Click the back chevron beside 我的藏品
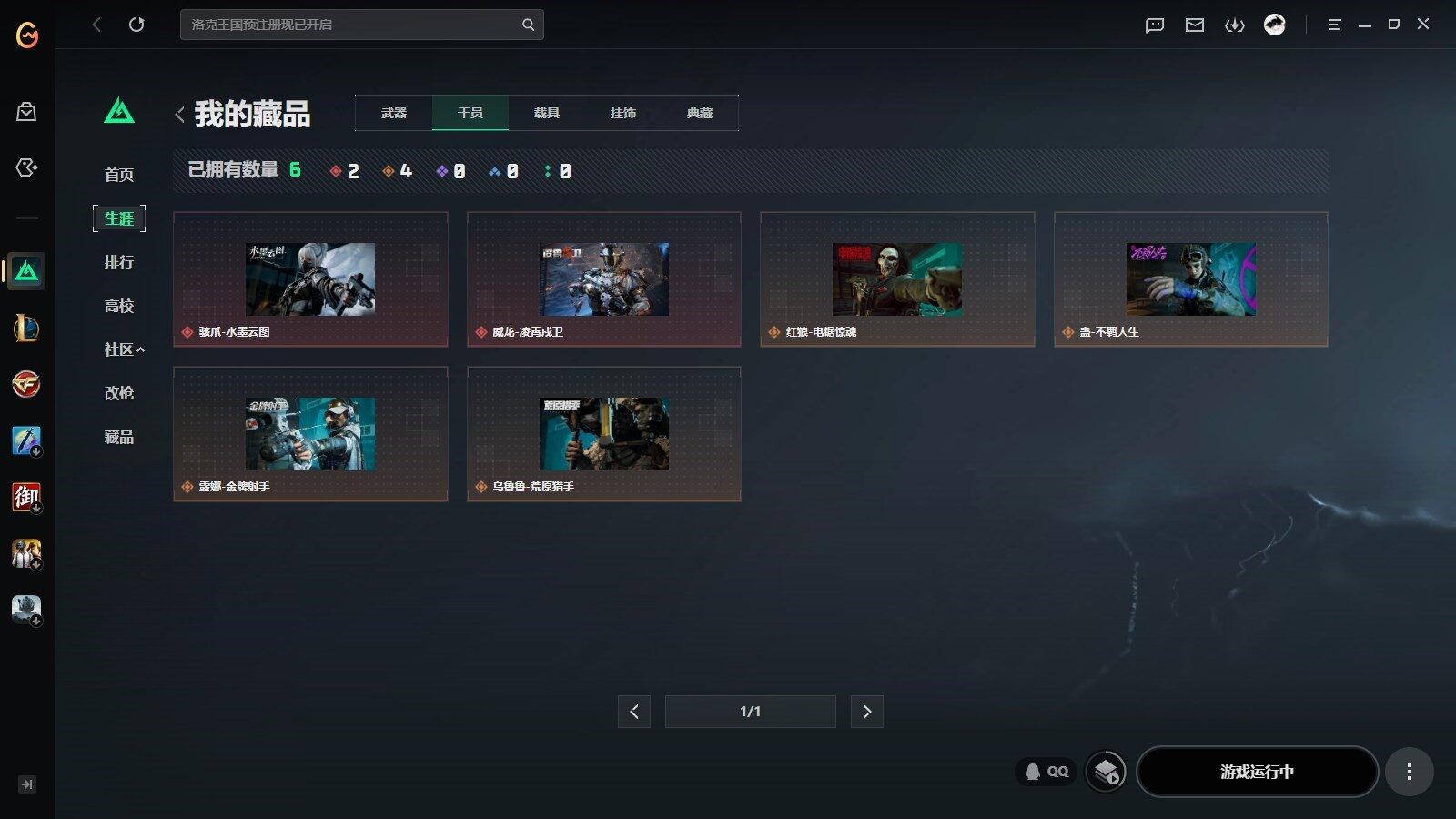 [x=179, y=115]
